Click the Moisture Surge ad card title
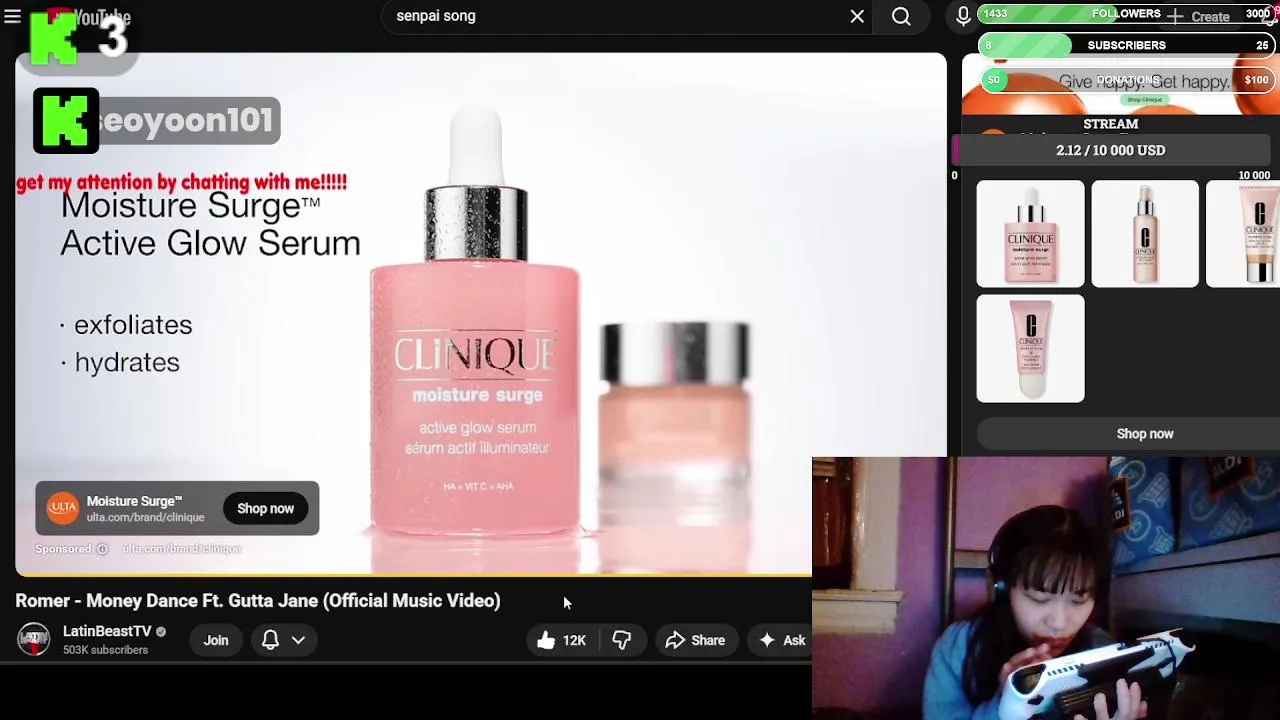 coord(134,501)
